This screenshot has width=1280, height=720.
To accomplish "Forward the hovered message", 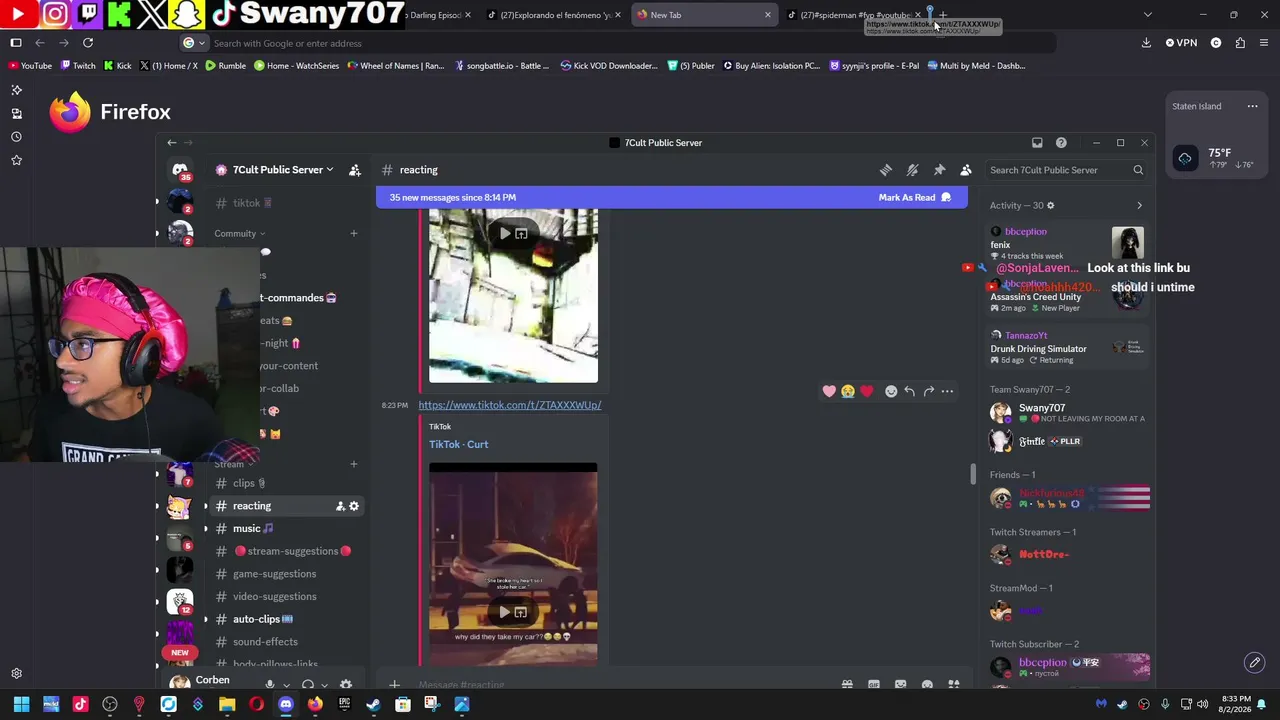I will click(929, 391).
